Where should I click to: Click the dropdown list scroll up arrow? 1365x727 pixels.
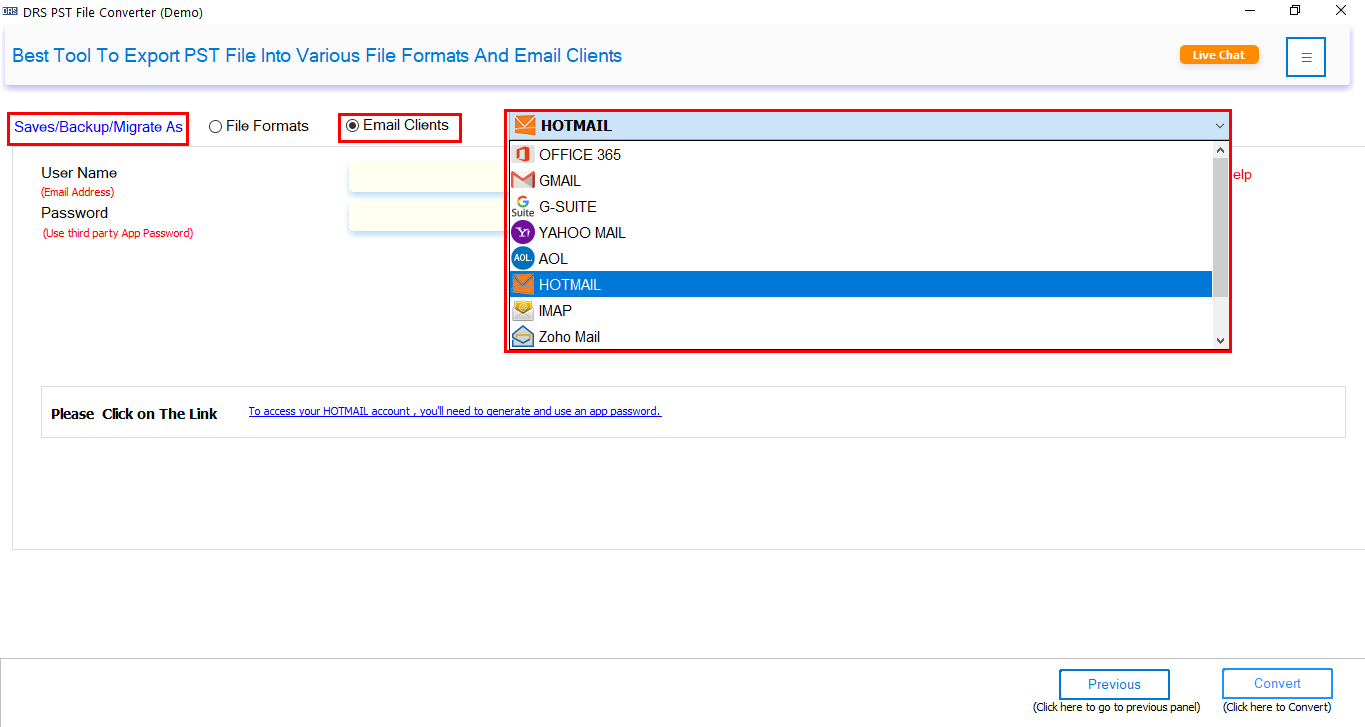1220,150
